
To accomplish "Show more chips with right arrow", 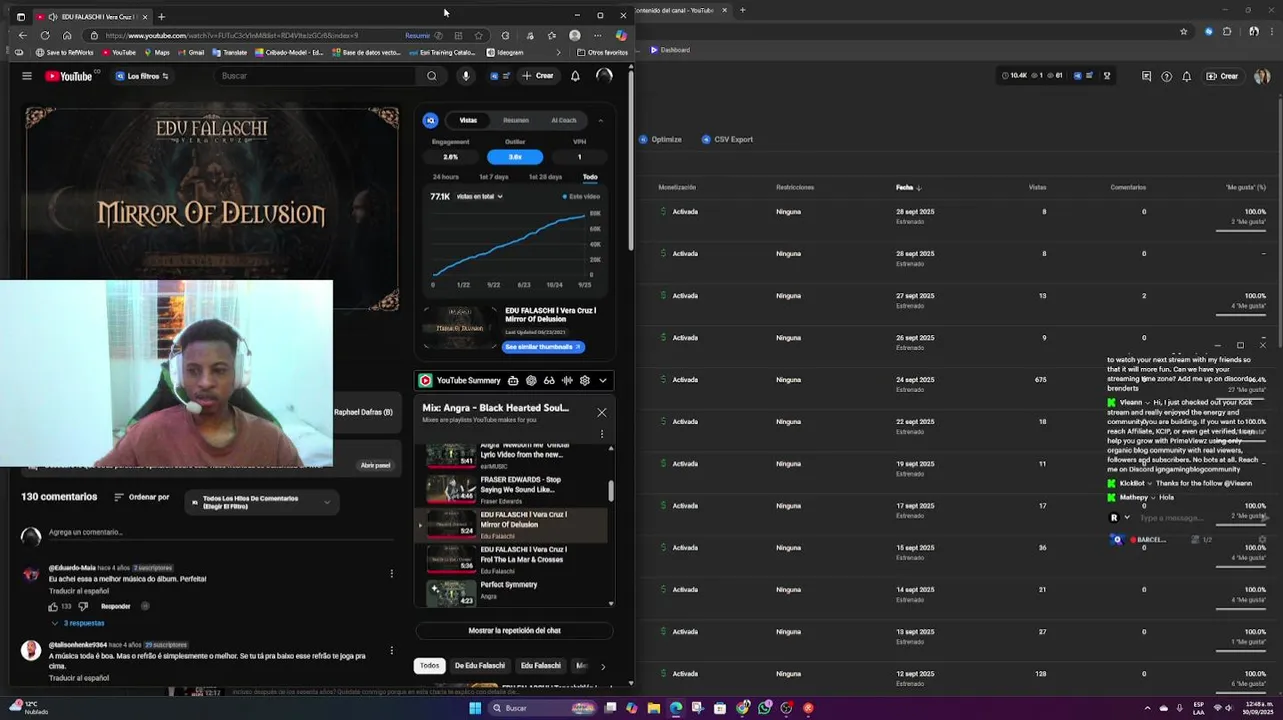I will (x=602, y=666).
